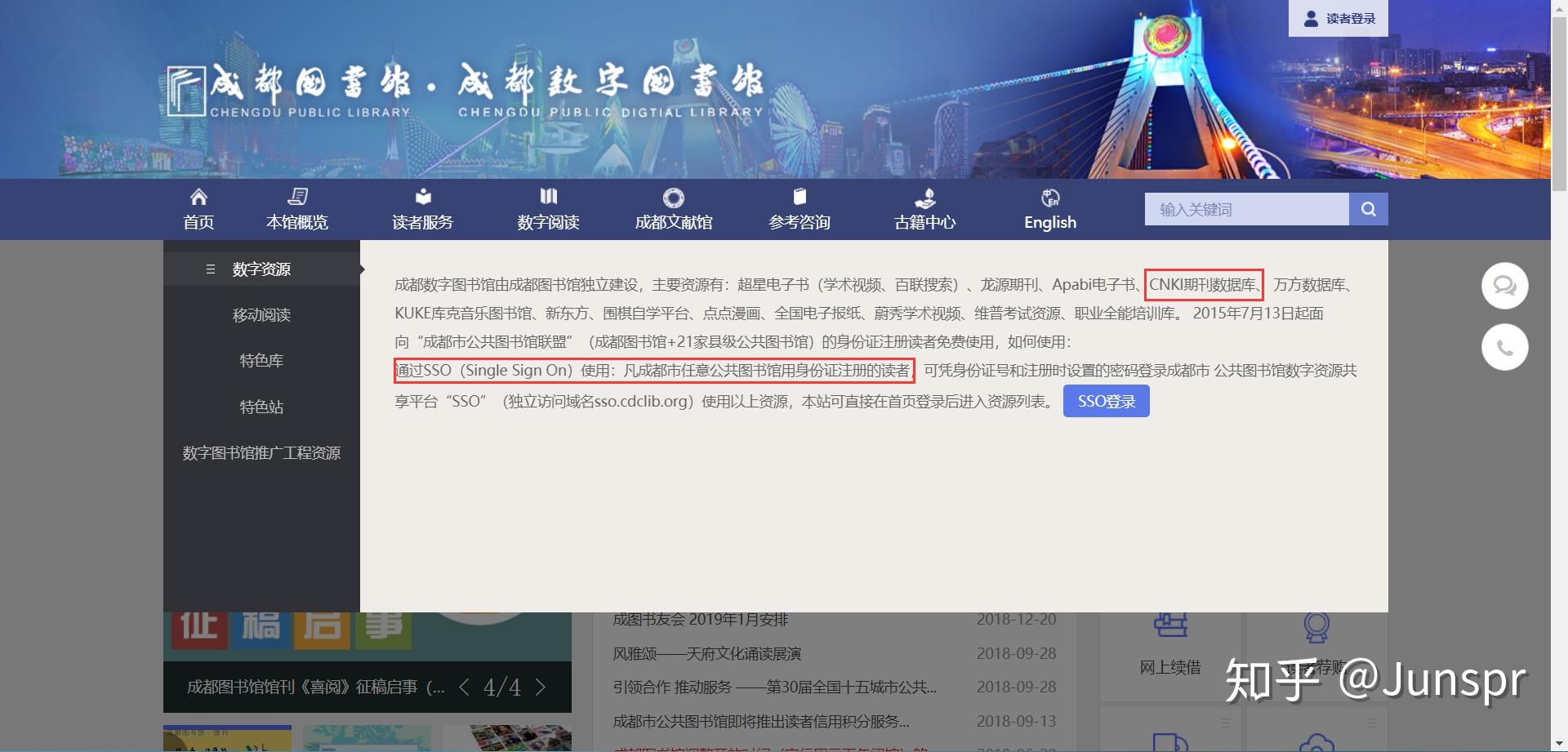Click the 成都文献馆 ring icon
This screenshot has width=1568, height=752.
(x=674, y=198)
